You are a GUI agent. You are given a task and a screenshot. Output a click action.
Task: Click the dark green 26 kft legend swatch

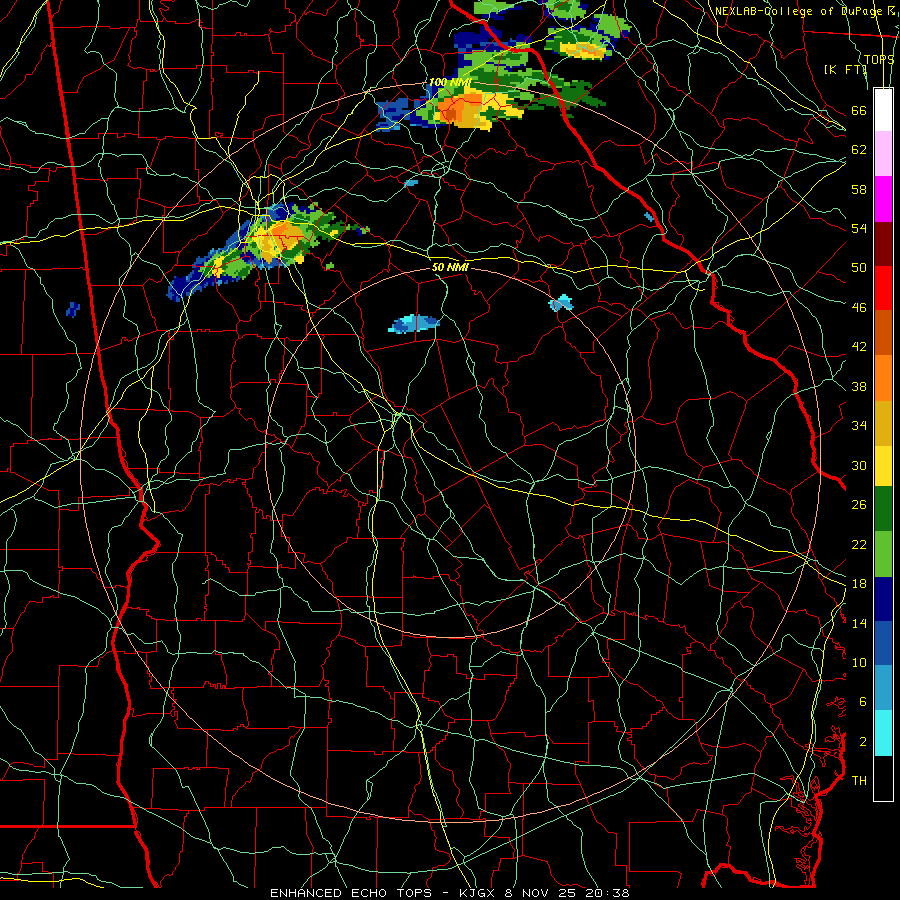883,509
